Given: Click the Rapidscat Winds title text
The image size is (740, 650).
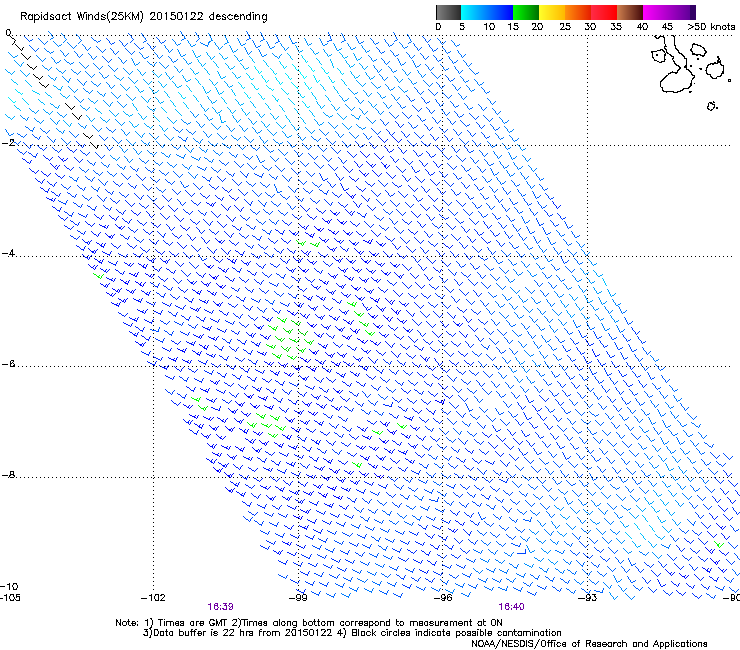Looking at the screenshot, I should point(143,17).
